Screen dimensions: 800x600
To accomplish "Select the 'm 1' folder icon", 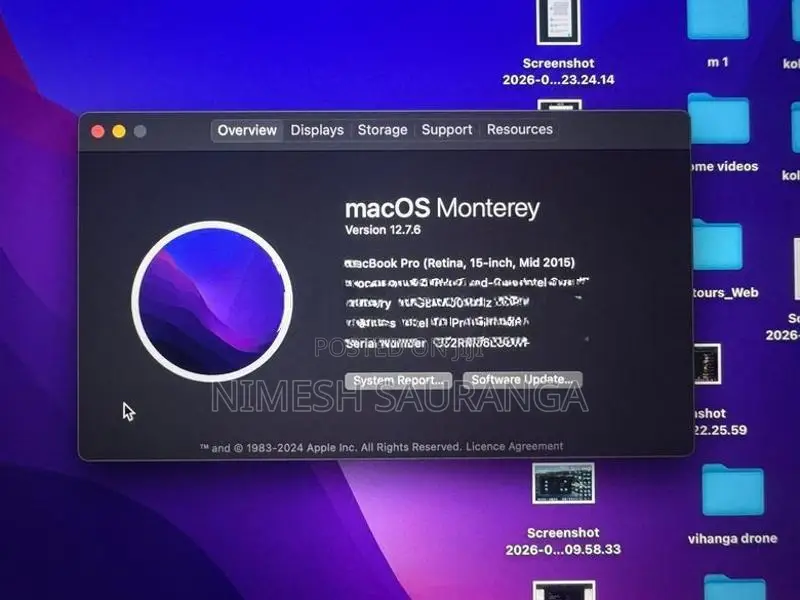I will [717, 19].
